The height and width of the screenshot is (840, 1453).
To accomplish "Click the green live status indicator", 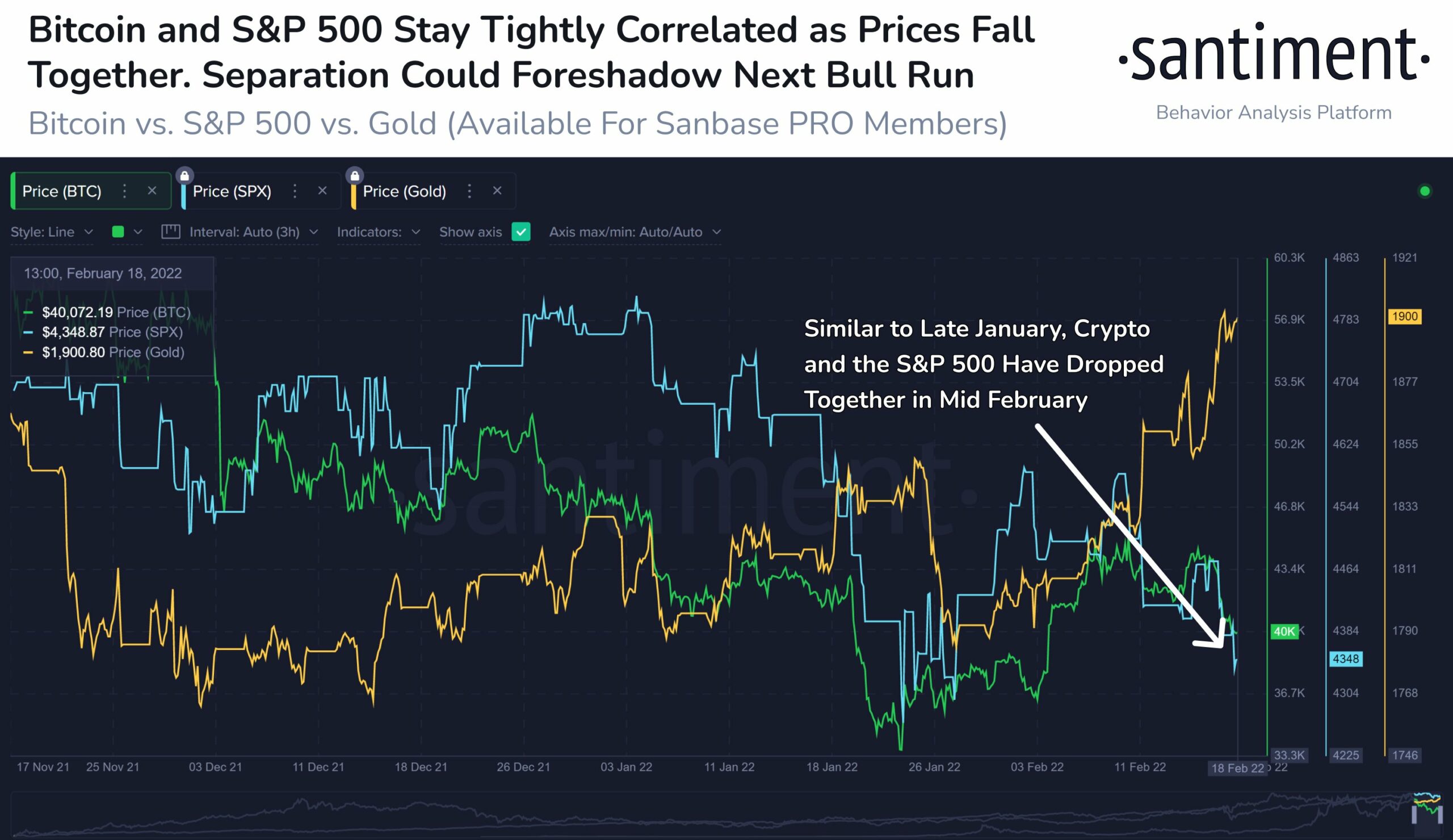I will 1425,191.
